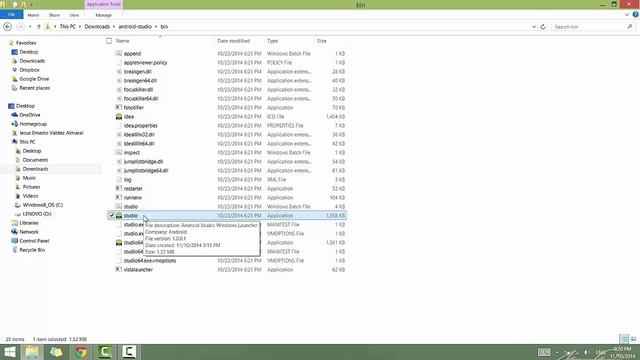Select the inspect batch file
The width and height of the screenshot is (640, 360).
pyautogui.click(x=131, y=153)
